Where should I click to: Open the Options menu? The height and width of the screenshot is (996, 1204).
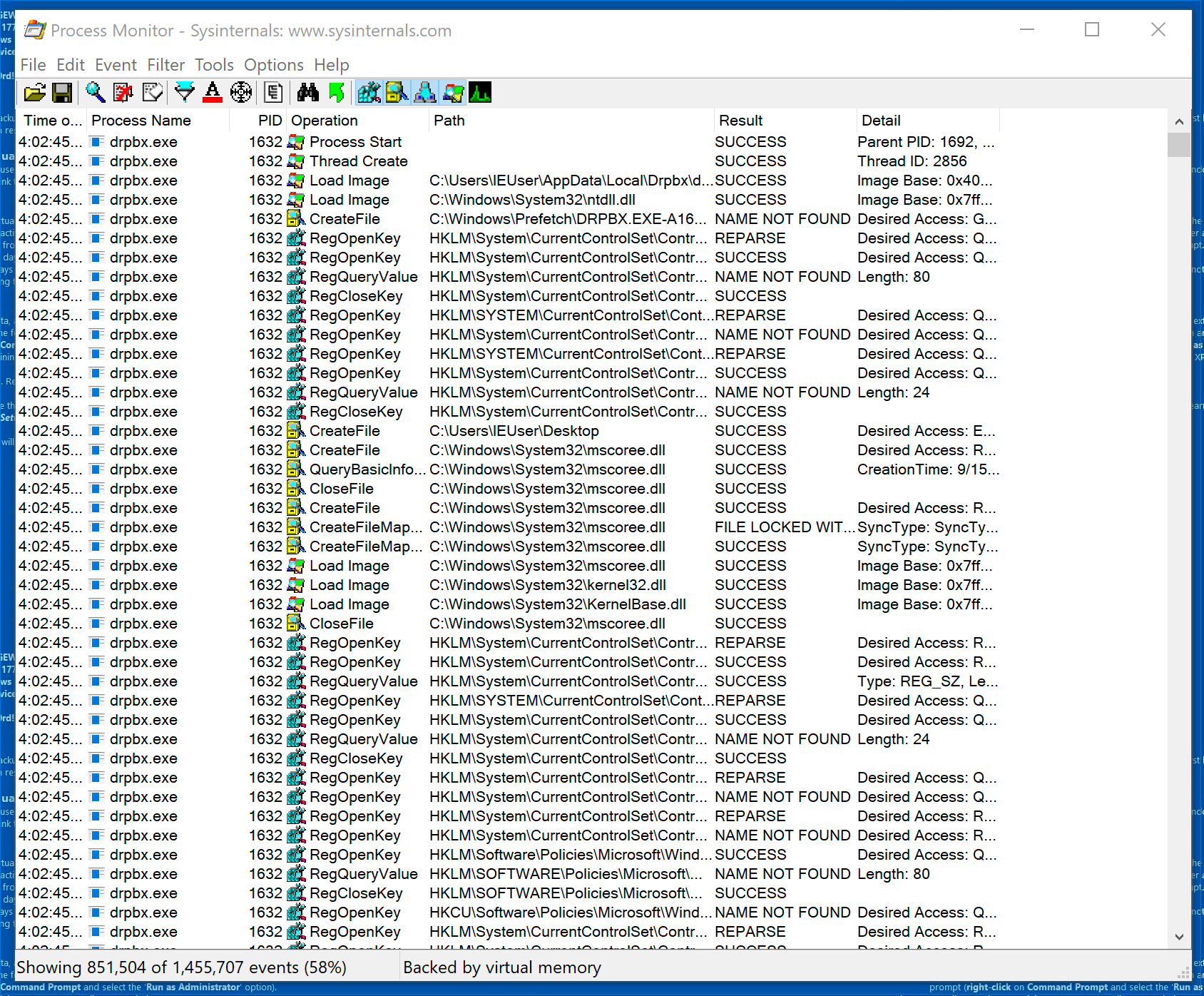(274, 65)
